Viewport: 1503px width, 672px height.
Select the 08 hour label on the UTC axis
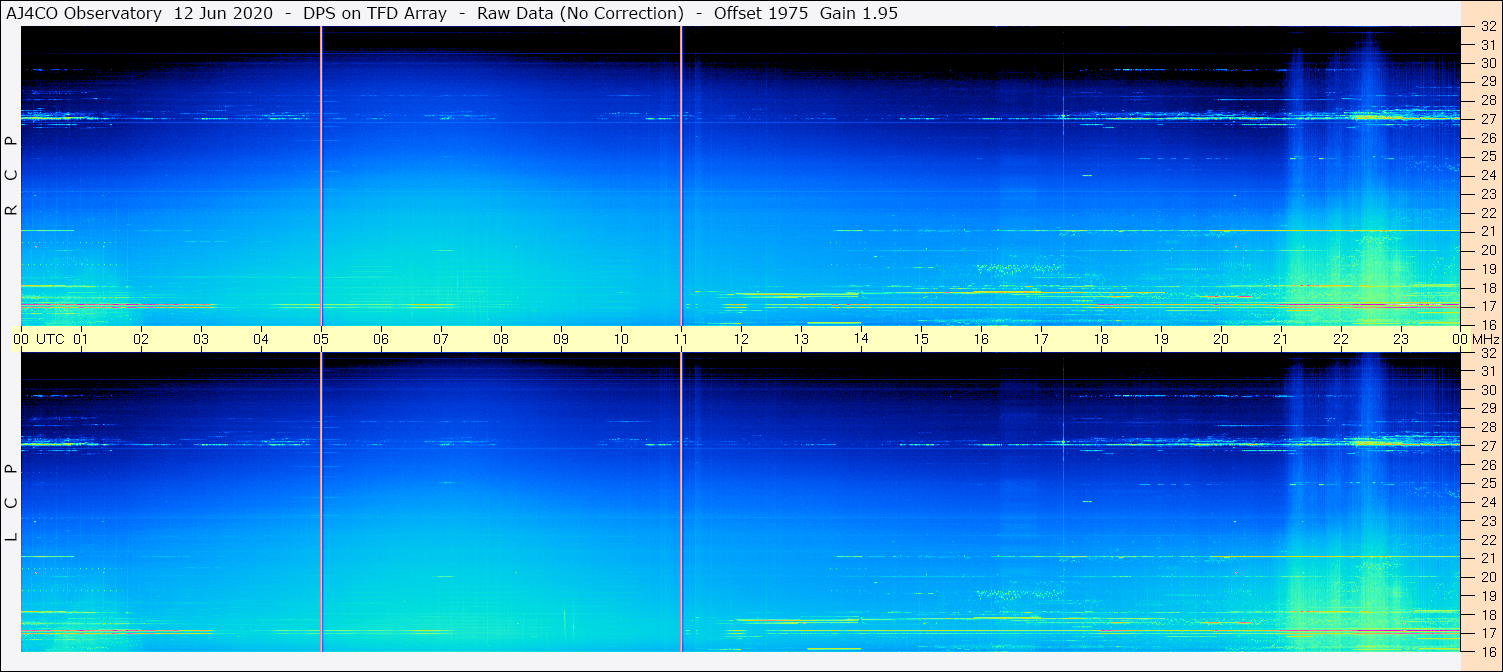click(x=501, y=340)
